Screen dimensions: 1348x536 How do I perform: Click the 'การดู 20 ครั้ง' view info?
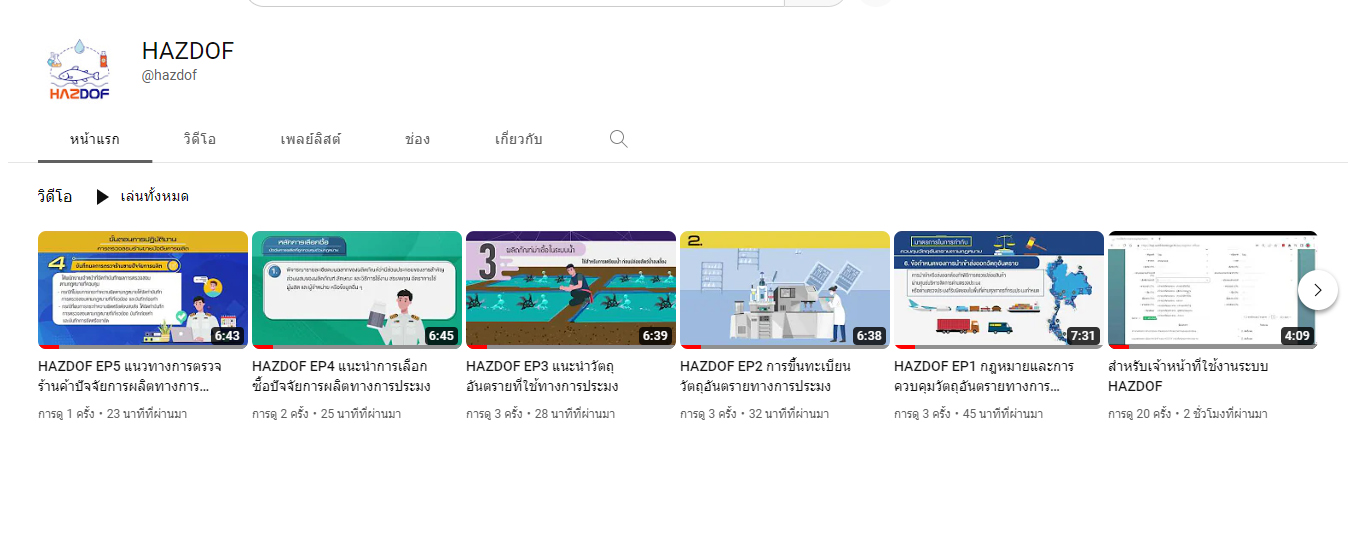point(1140,414)
